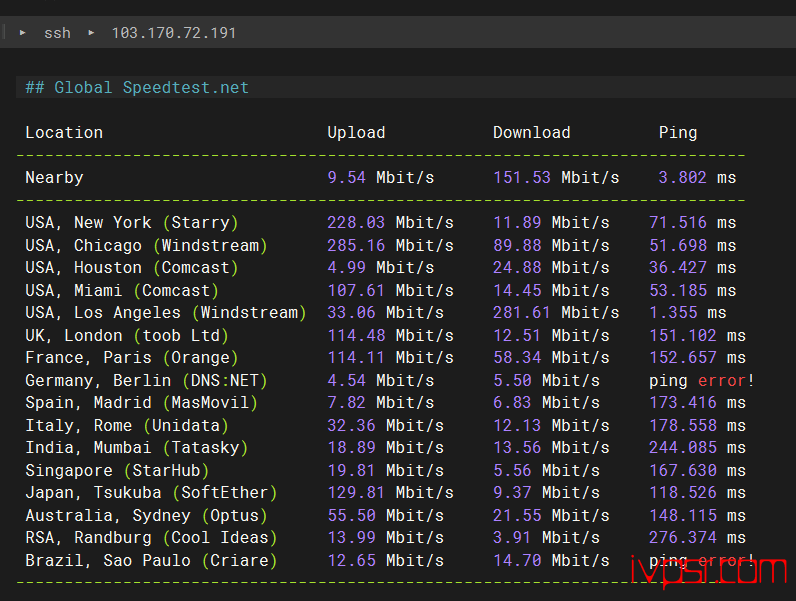Click the IP address 103.170.72.191
The height and width of the screenshot is (601, 796).
tap(174, 33)
